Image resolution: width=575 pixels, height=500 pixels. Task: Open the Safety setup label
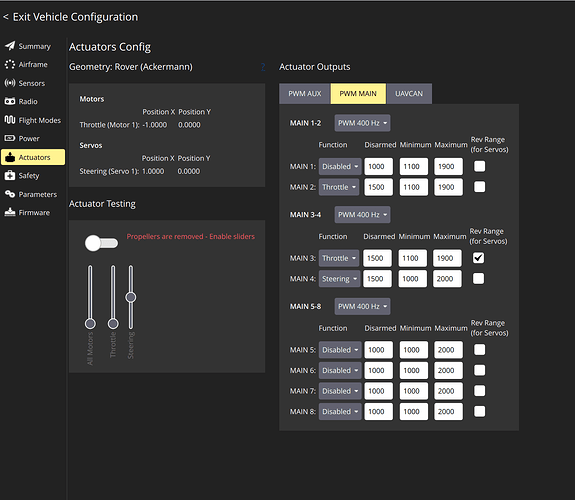click(x=29, y=176)
